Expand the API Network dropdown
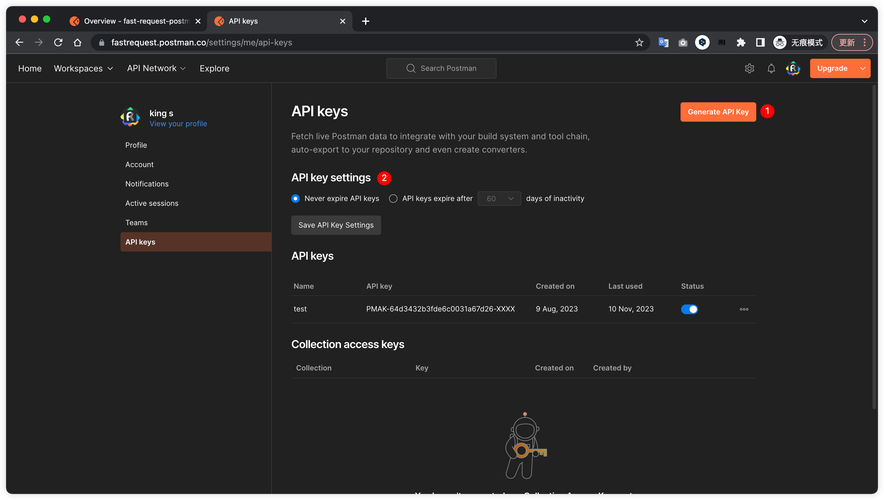884x500 pixels. pyautogui.click(x=156, y=69)
